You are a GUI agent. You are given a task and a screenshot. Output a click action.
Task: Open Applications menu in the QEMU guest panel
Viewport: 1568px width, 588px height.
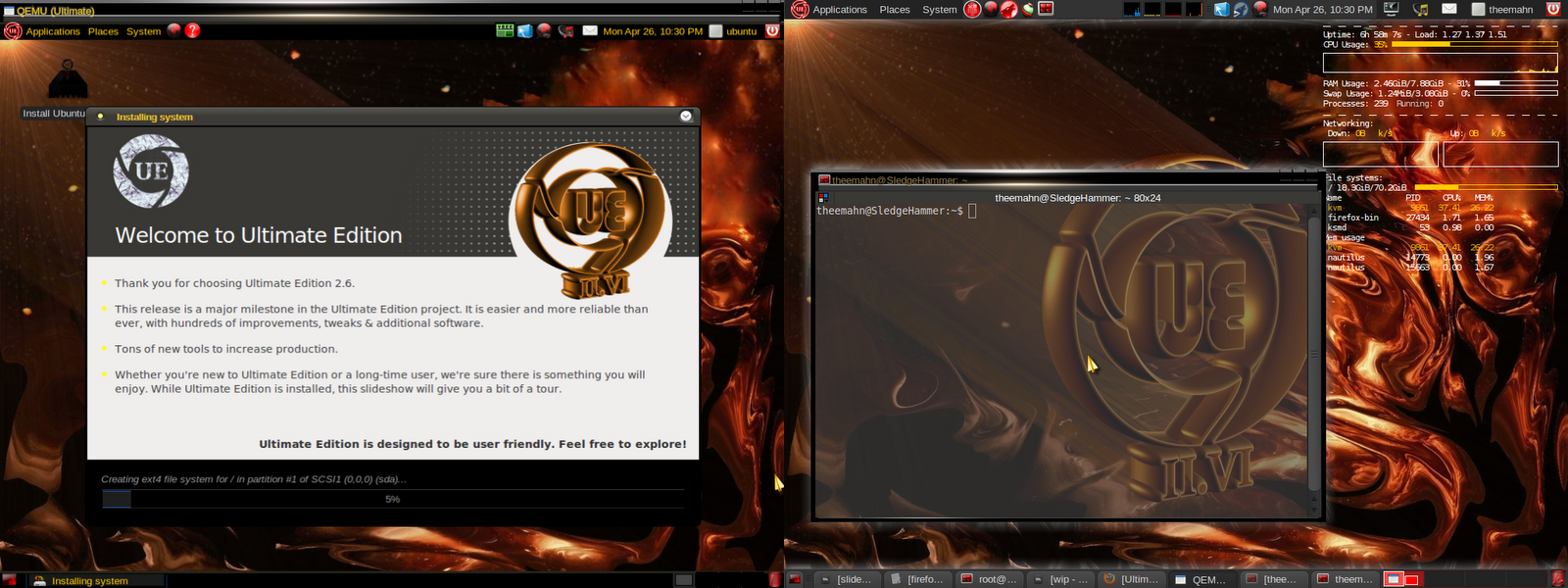53,31
